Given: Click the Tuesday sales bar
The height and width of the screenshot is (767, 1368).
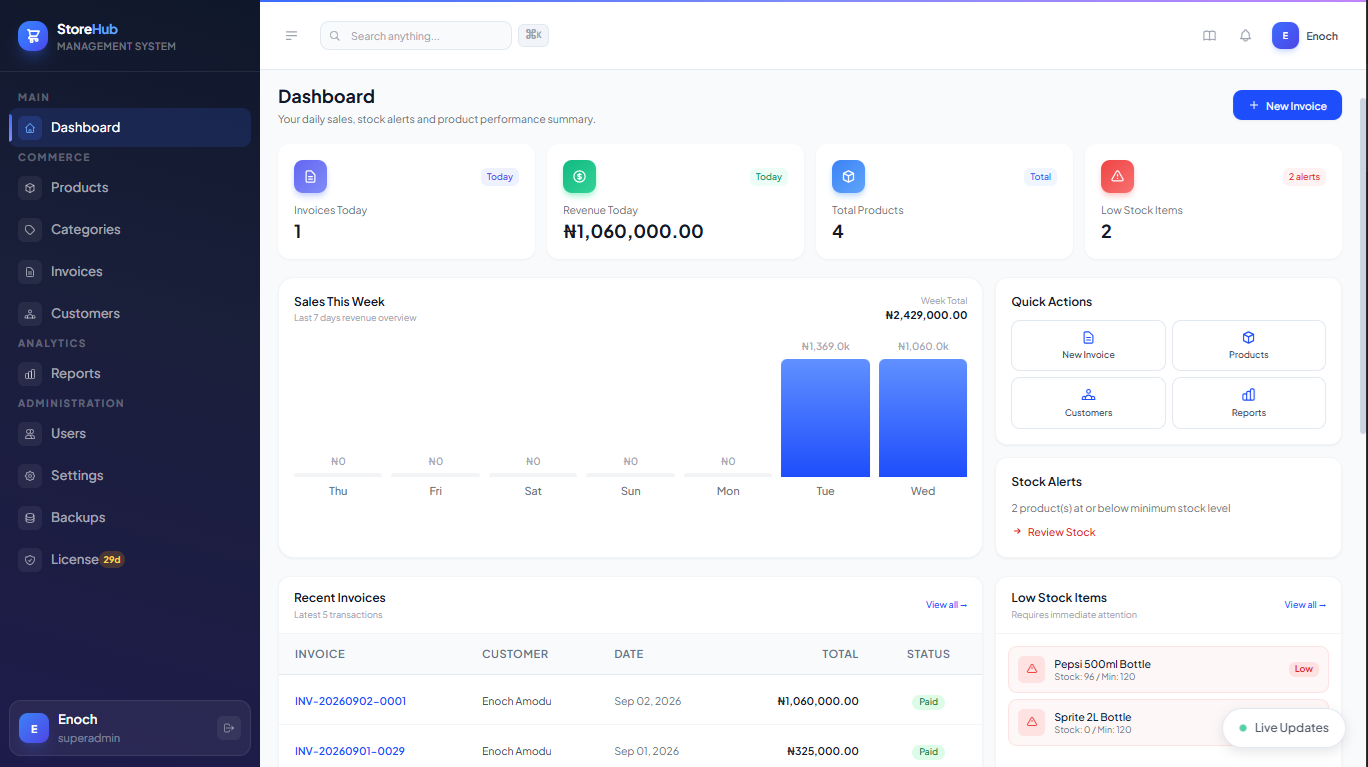Looking at the screenshot, I should [x=825, y=418].
